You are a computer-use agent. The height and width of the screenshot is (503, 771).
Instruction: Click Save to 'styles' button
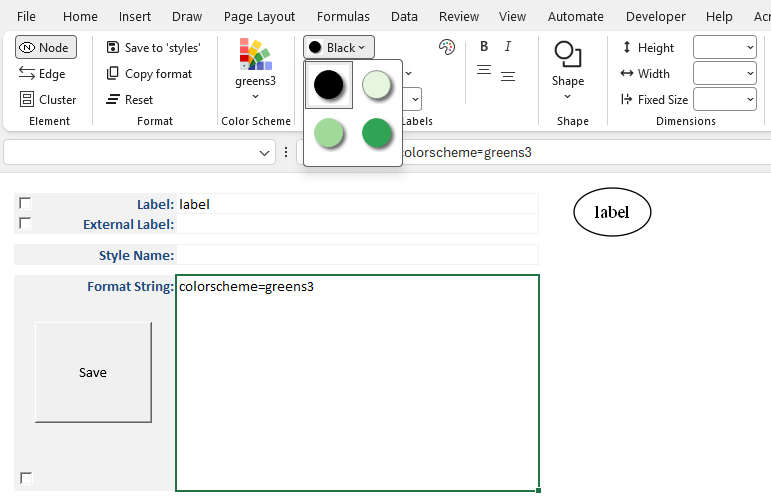(153, 47)
